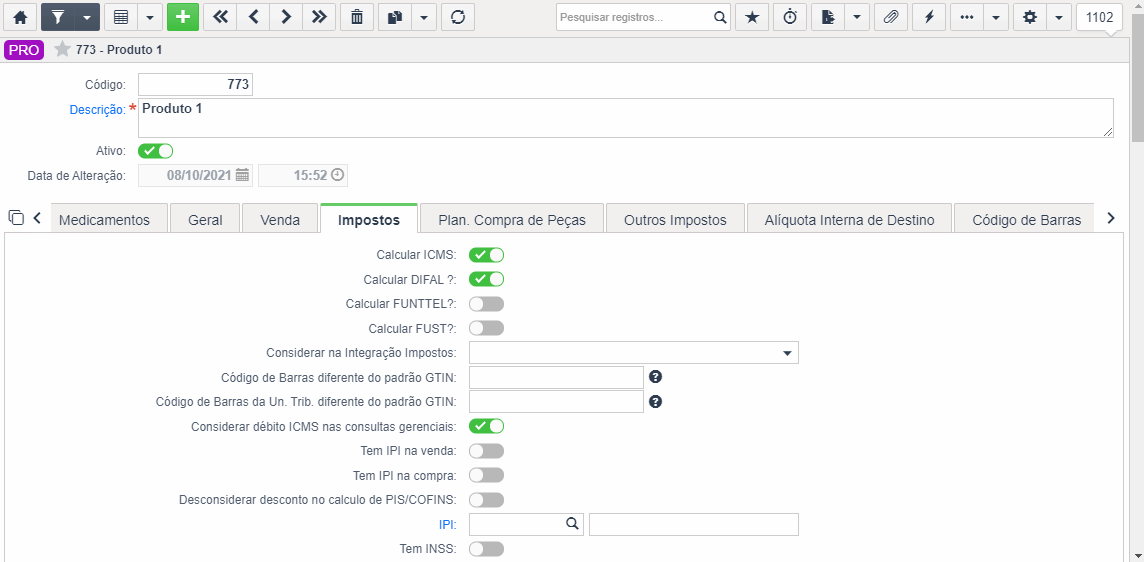This screenshot has height=562, width=1144.
Task: Enable Tem IPI na venda switch
Action: (x=487, y=450)
